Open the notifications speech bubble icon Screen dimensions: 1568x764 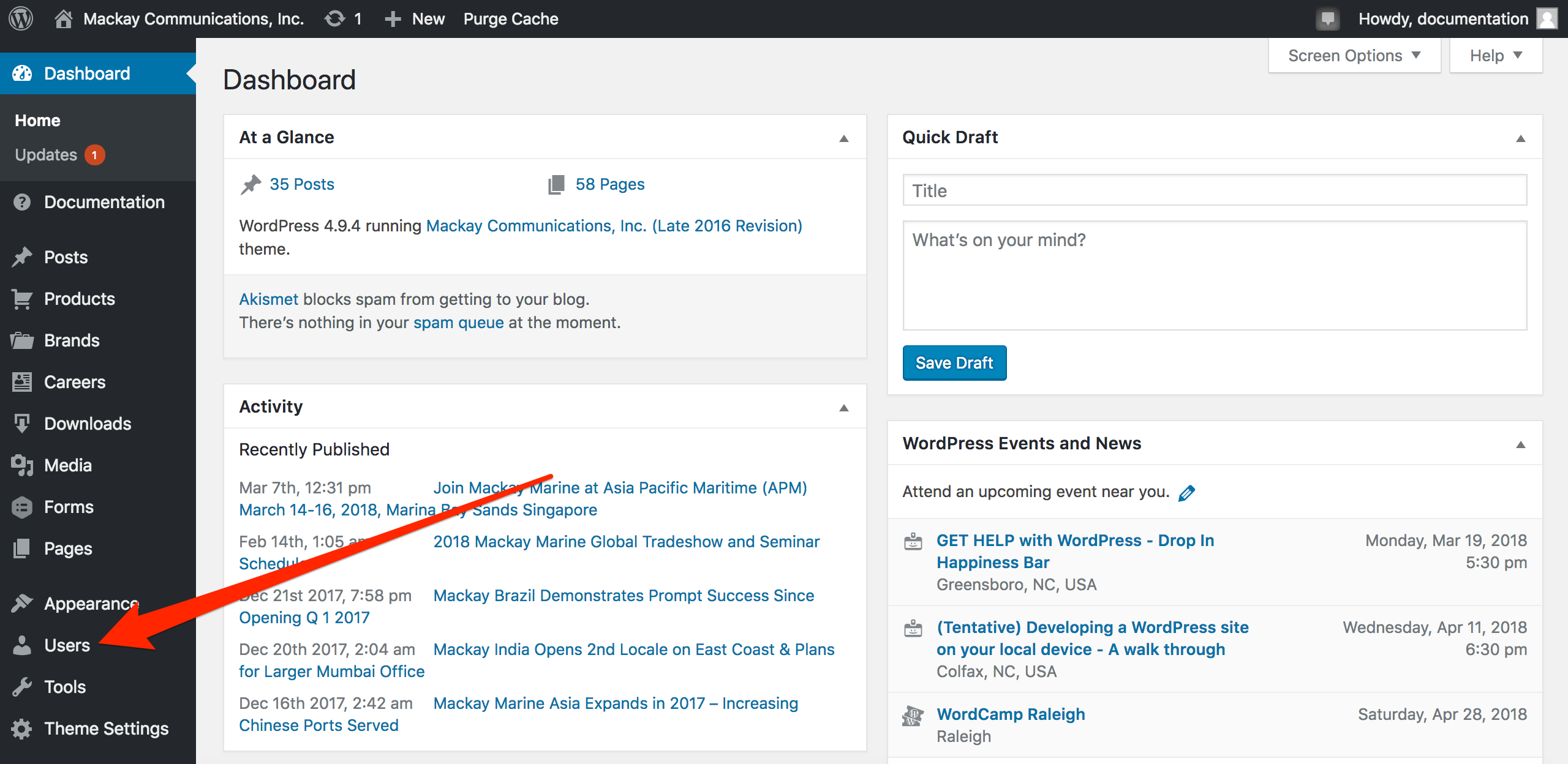pyautogui.click(x=1327, y=19)
